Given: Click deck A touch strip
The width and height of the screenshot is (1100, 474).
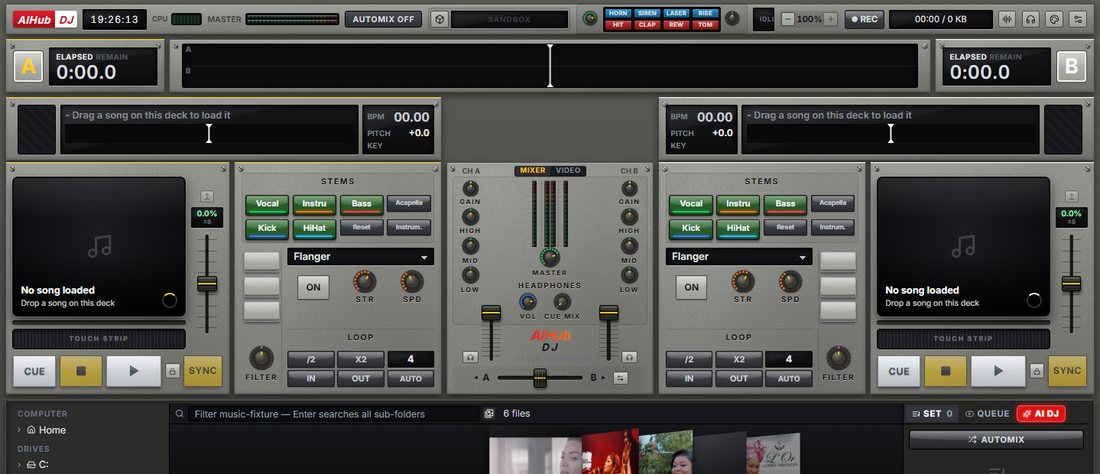Looking at the screenshot, I should (99, 339).
